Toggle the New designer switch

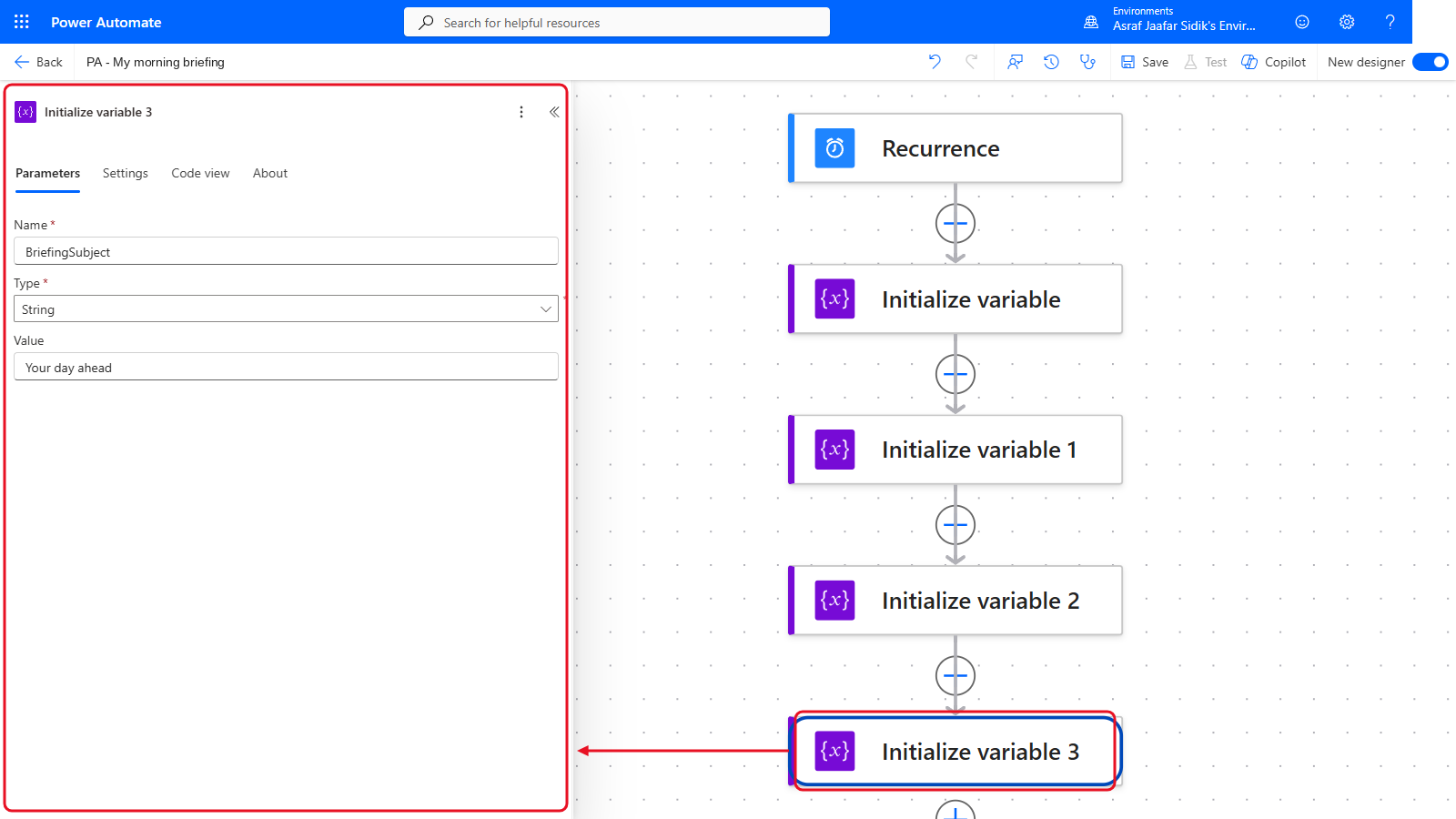click(x=1430, y=62)
